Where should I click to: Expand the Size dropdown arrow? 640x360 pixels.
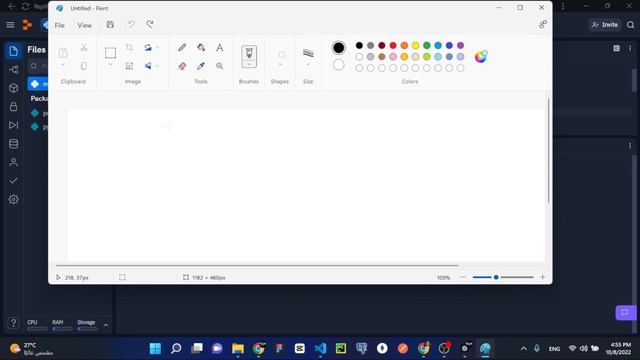308,64
